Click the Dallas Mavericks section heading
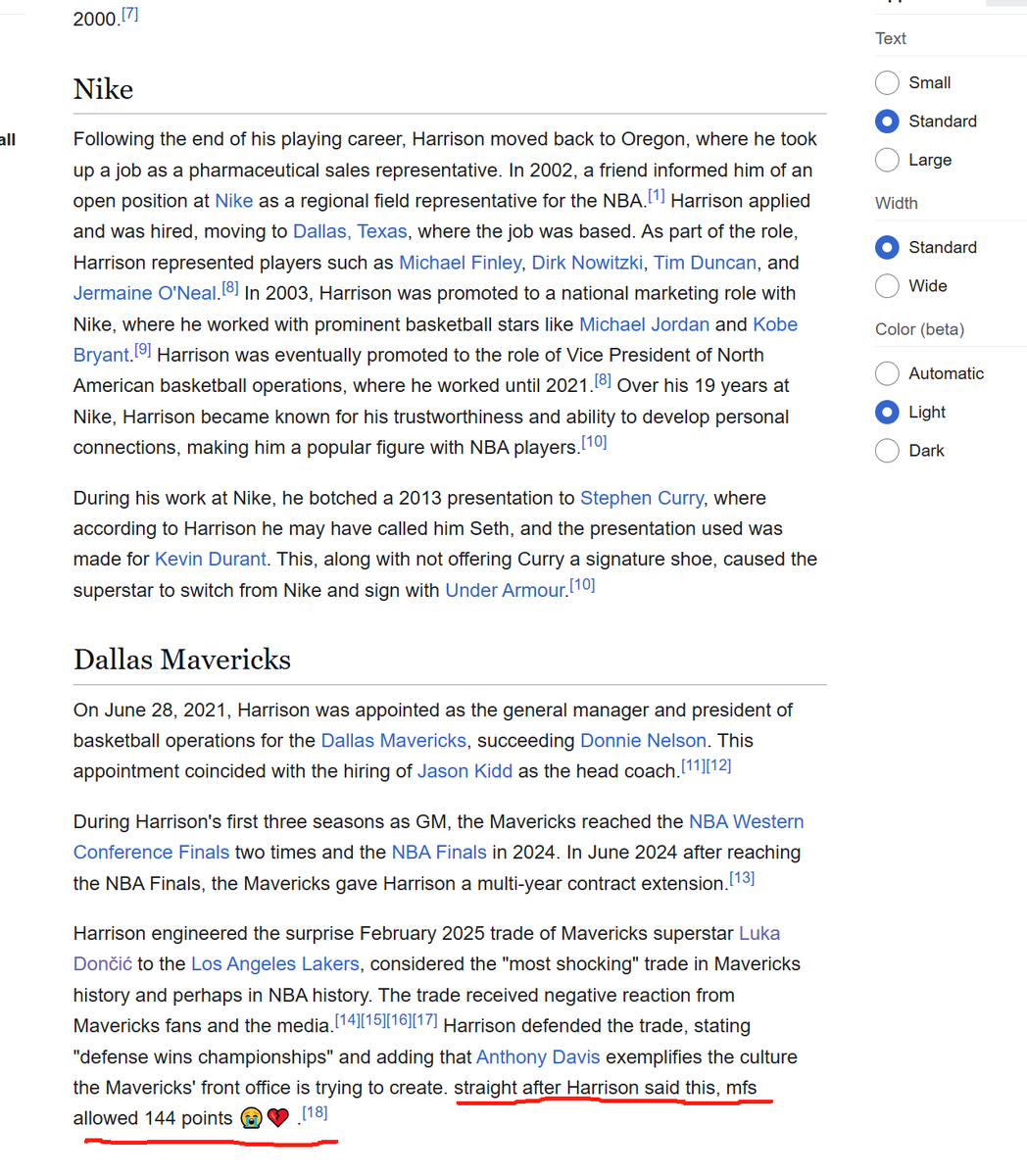1027x1176 pixels. point(182,660)
